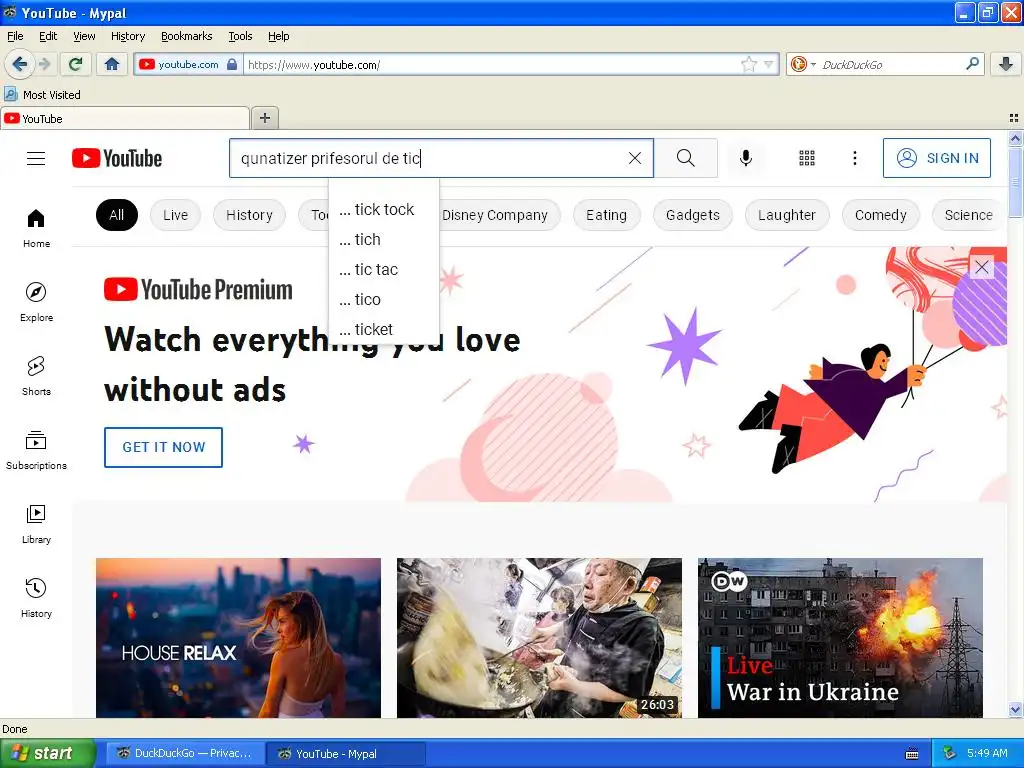Select the Live filter chip
Viewport: 1024px width, 768px height.
point(175,215)
